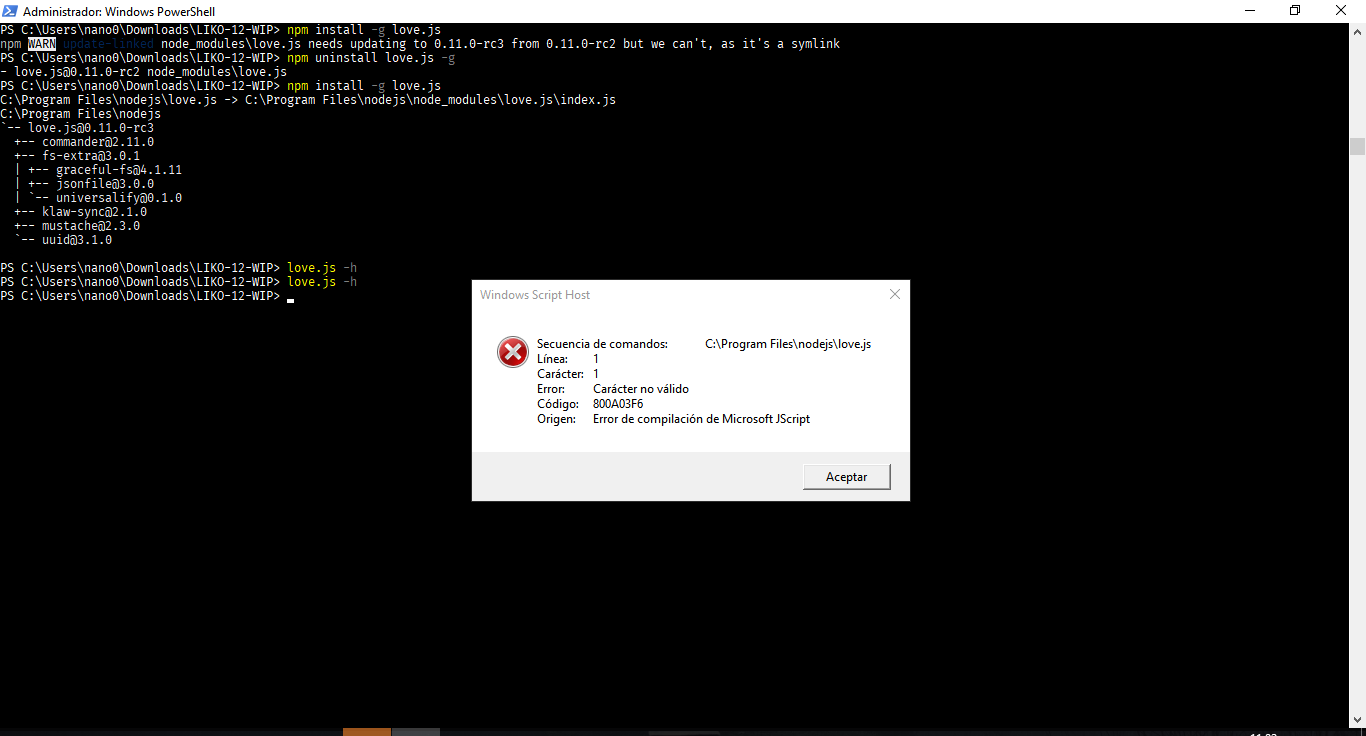Click the blinking cursor on the last prompt
The width and height of the screenshot is (1366, 736).
click(x=290, y=300)
